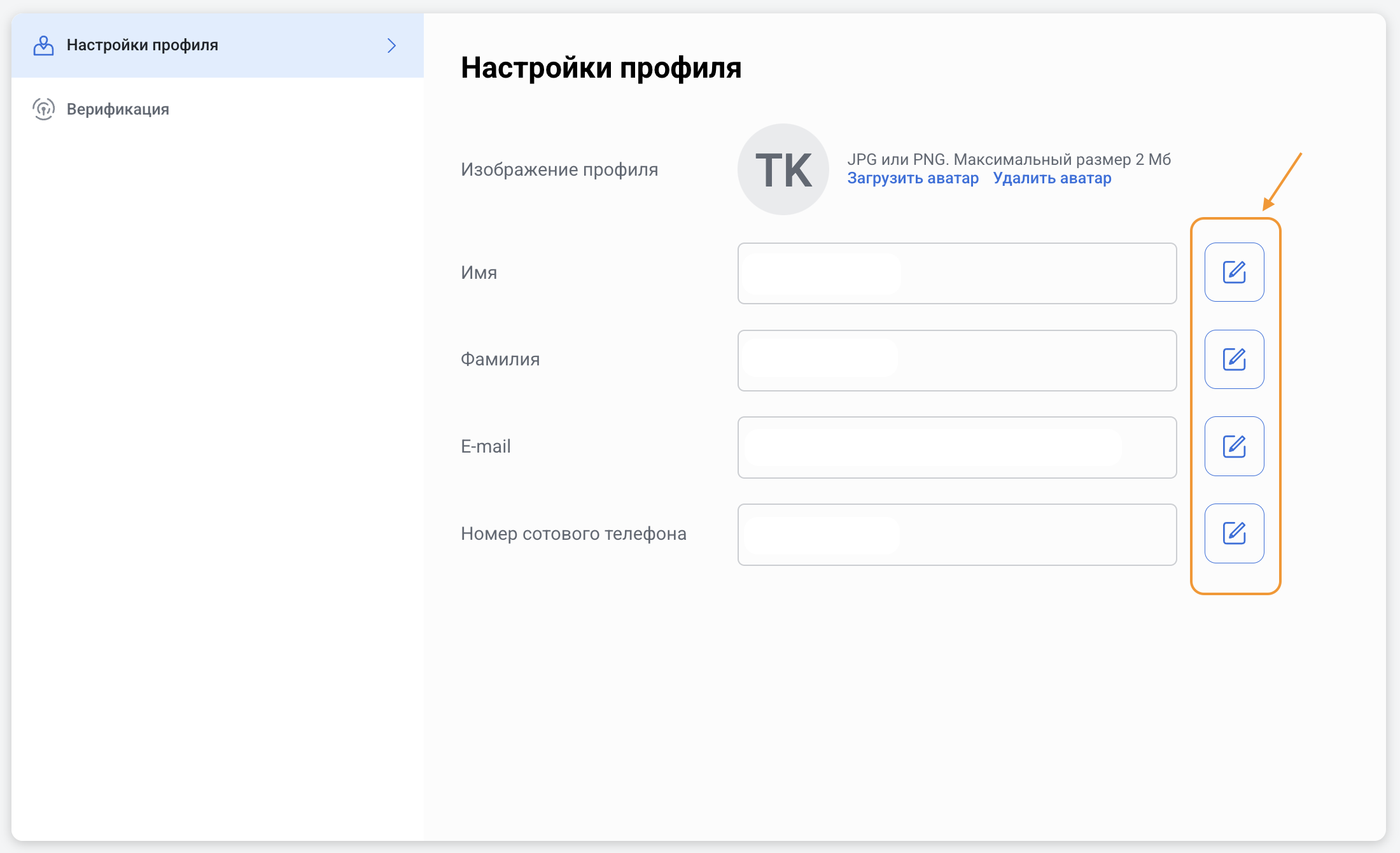This screenshot has height=853, width=1400.
Task: Click the edit pencil beside E-mail field
Action: pyautogui.click(x=1234, y=446)
